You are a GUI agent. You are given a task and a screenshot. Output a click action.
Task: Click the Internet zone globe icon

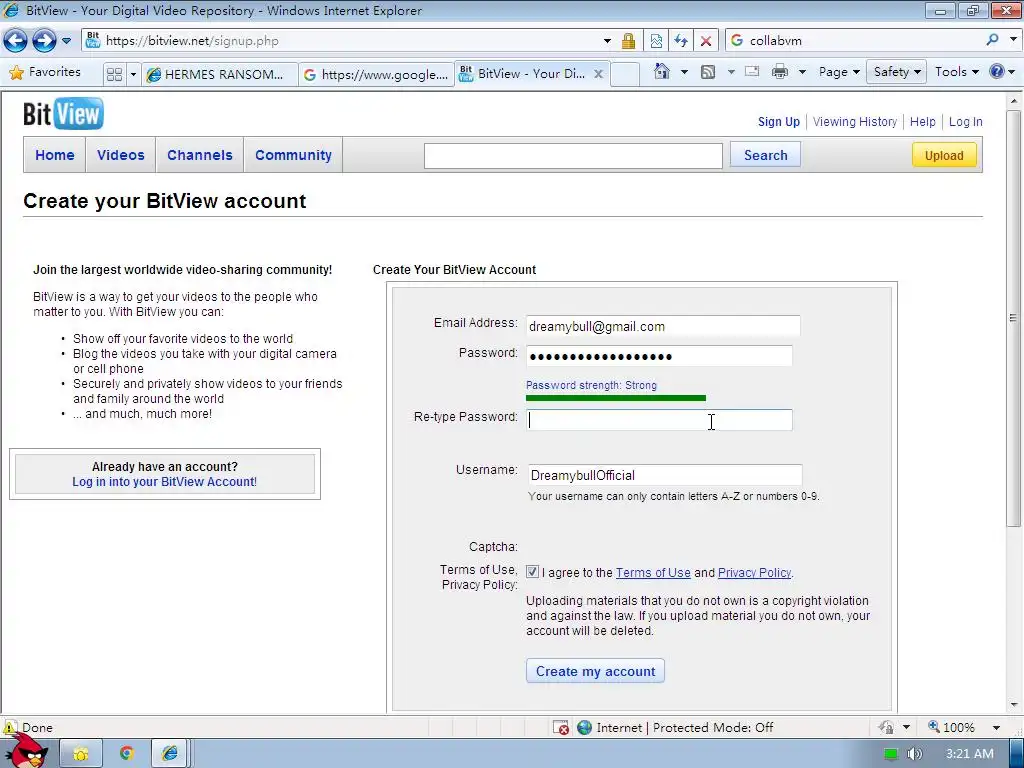584,728
